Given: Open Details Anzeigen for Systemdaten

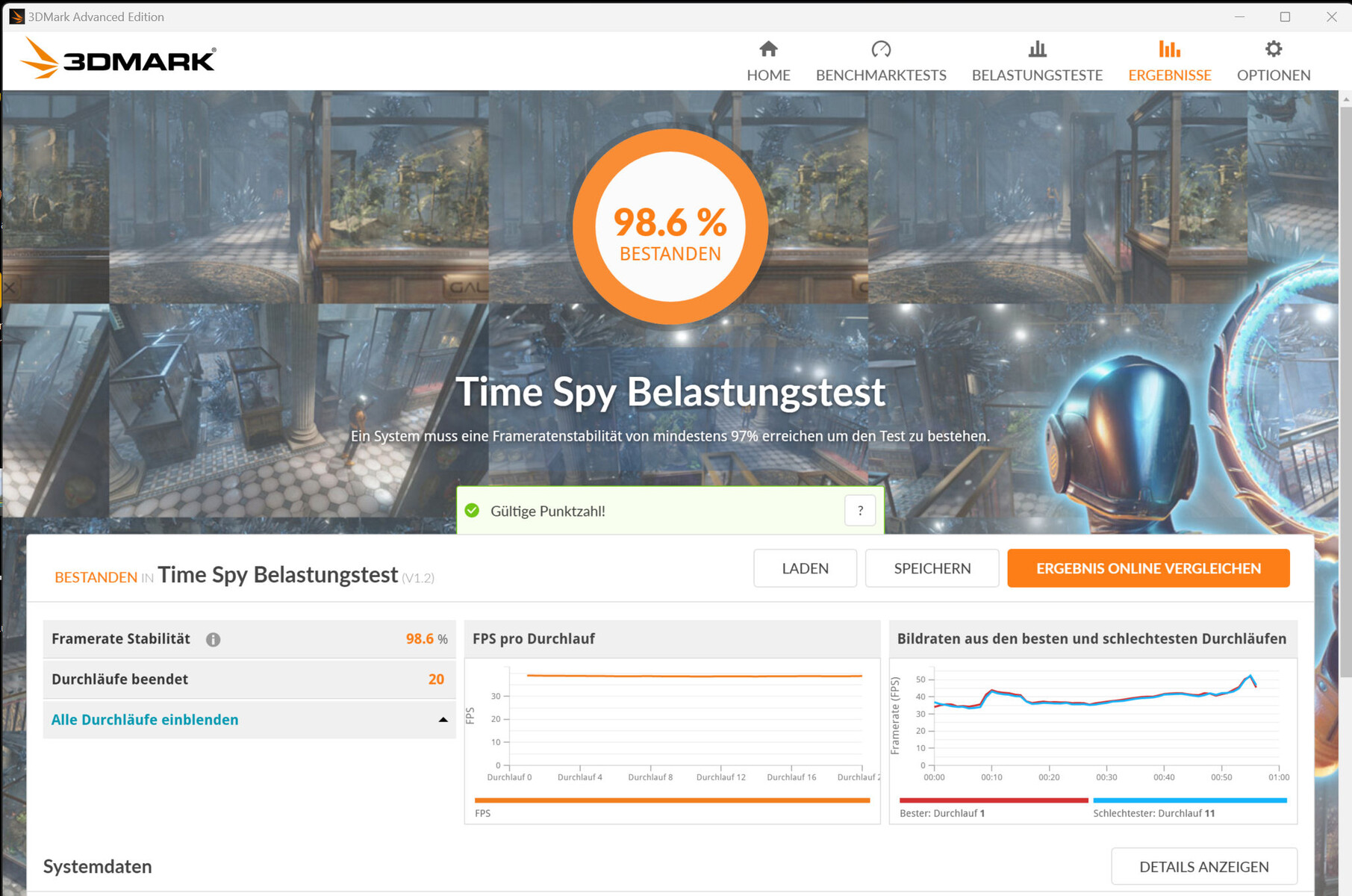Looking at the screenshot, I should [x=1203, y=866].
